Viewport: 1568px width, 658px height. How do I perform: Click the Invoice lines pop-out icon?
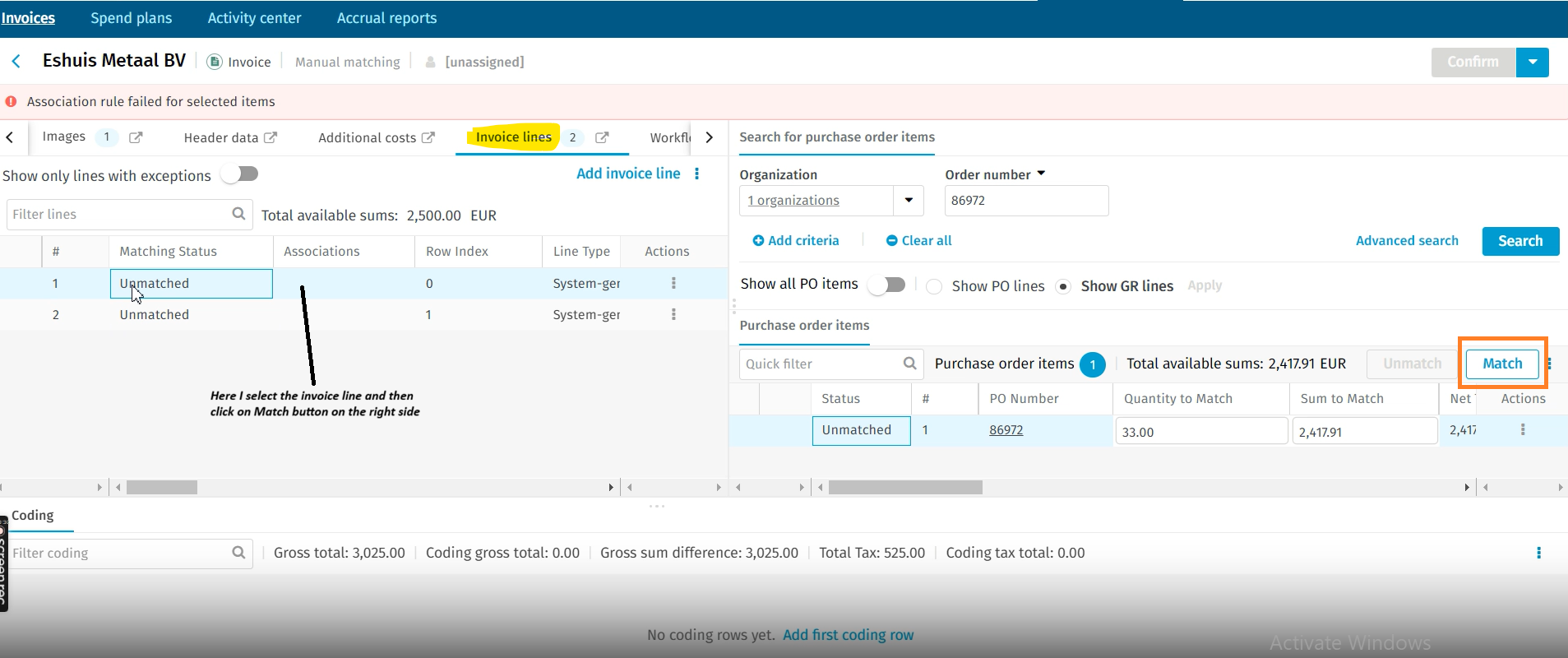pos(602,137)
